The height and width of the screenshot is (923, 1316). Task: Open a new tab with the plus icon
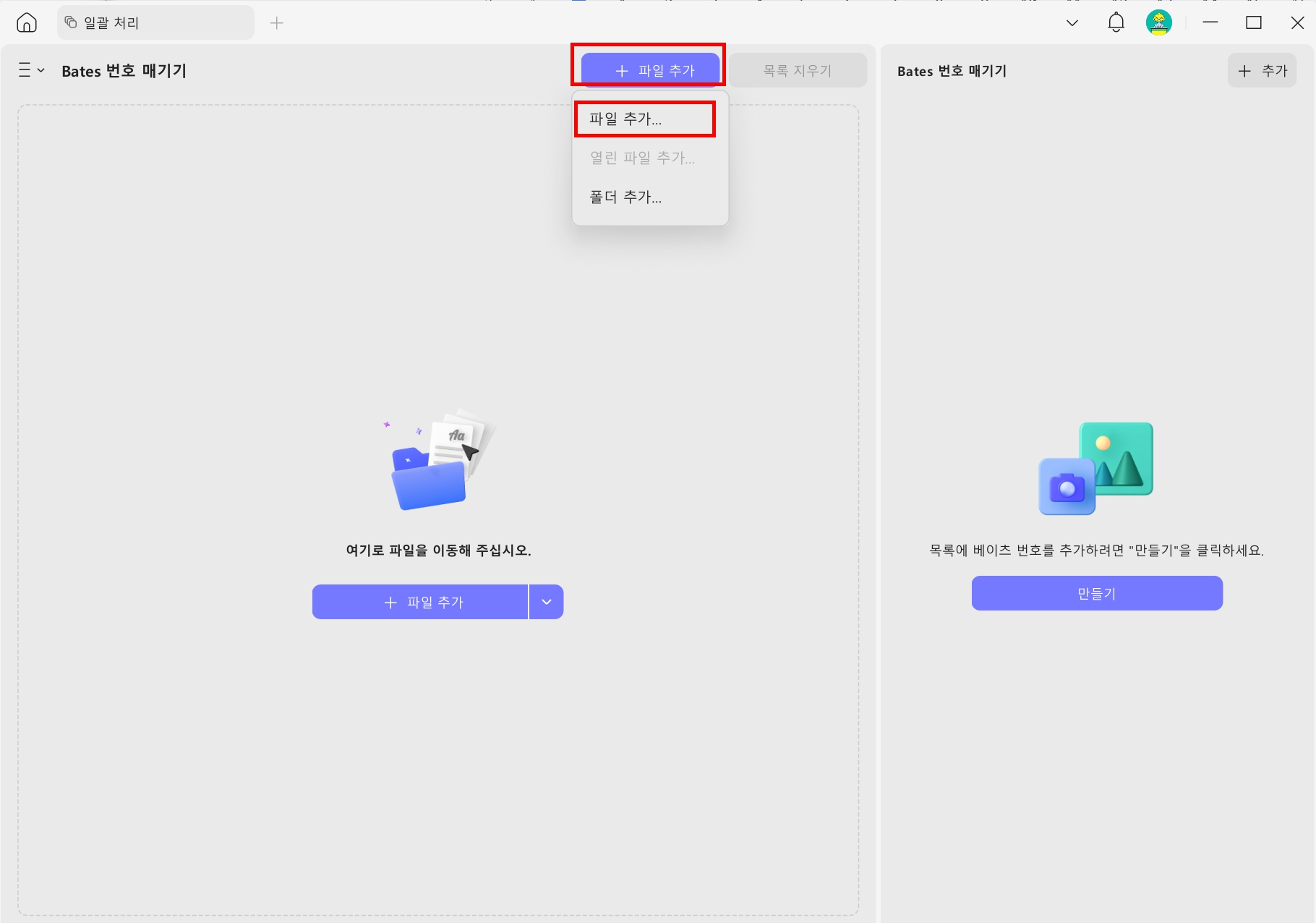[x=276, y=23]
